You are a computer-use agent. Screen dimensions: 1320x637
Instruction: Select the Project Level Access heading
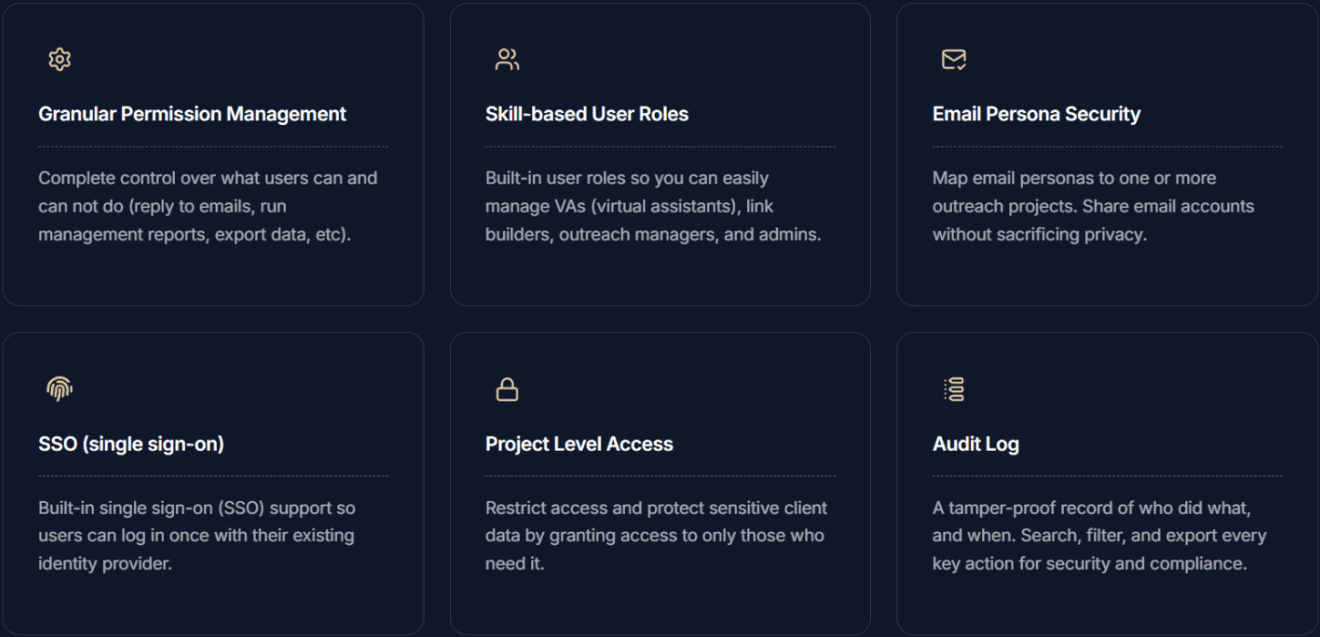(x=579, y=444)
